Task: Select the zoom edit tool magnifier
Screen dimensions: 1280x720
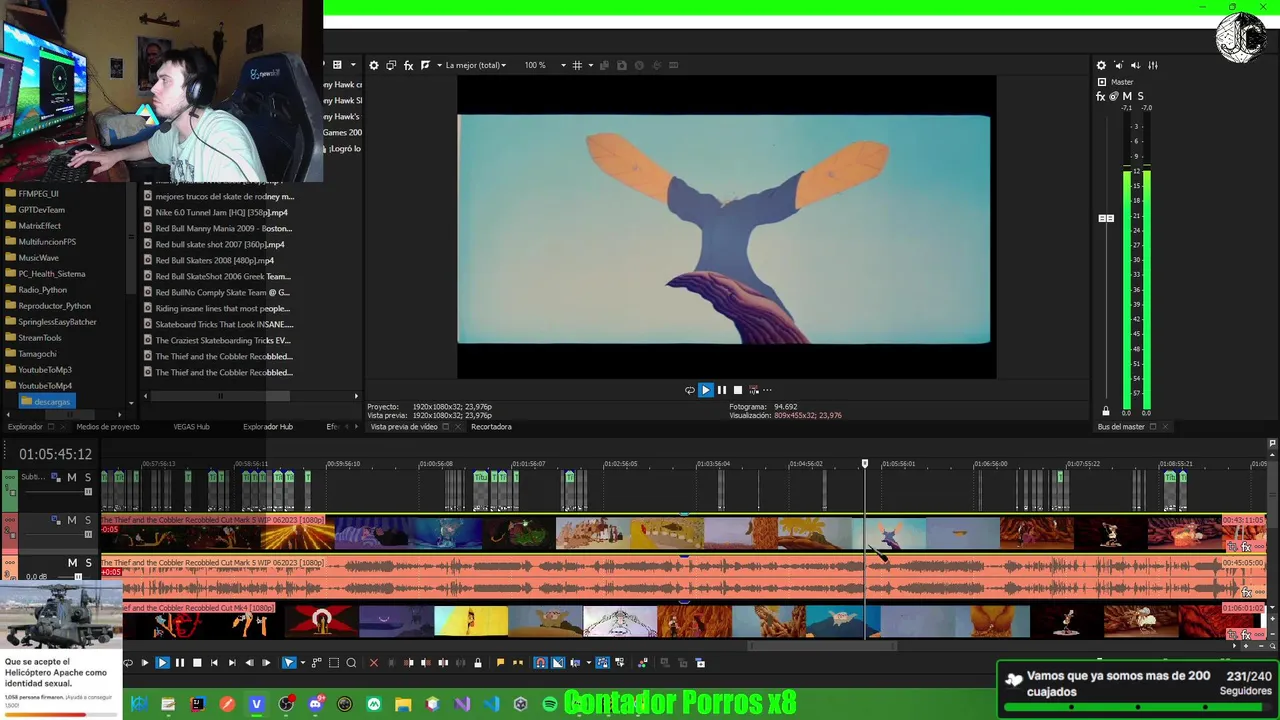Action: [x=351, y=663]
